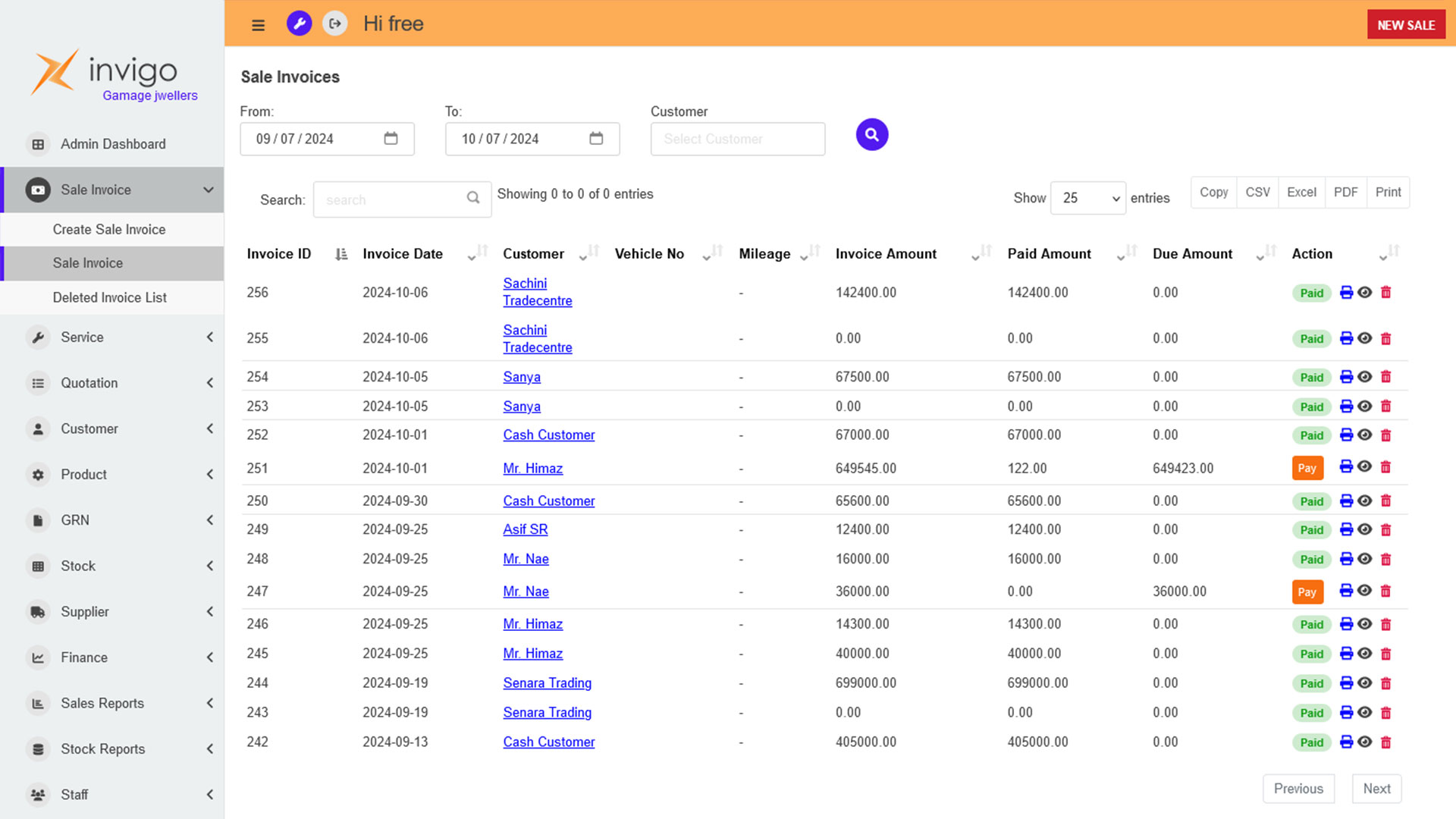
Task: Go to Next page
Action: pyautogui.click(x=1376, y=789)
